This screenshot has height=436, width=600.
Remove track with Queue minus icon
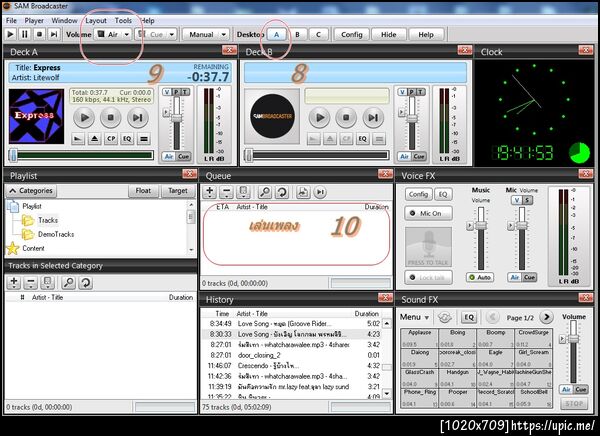(x=226, y=192)
